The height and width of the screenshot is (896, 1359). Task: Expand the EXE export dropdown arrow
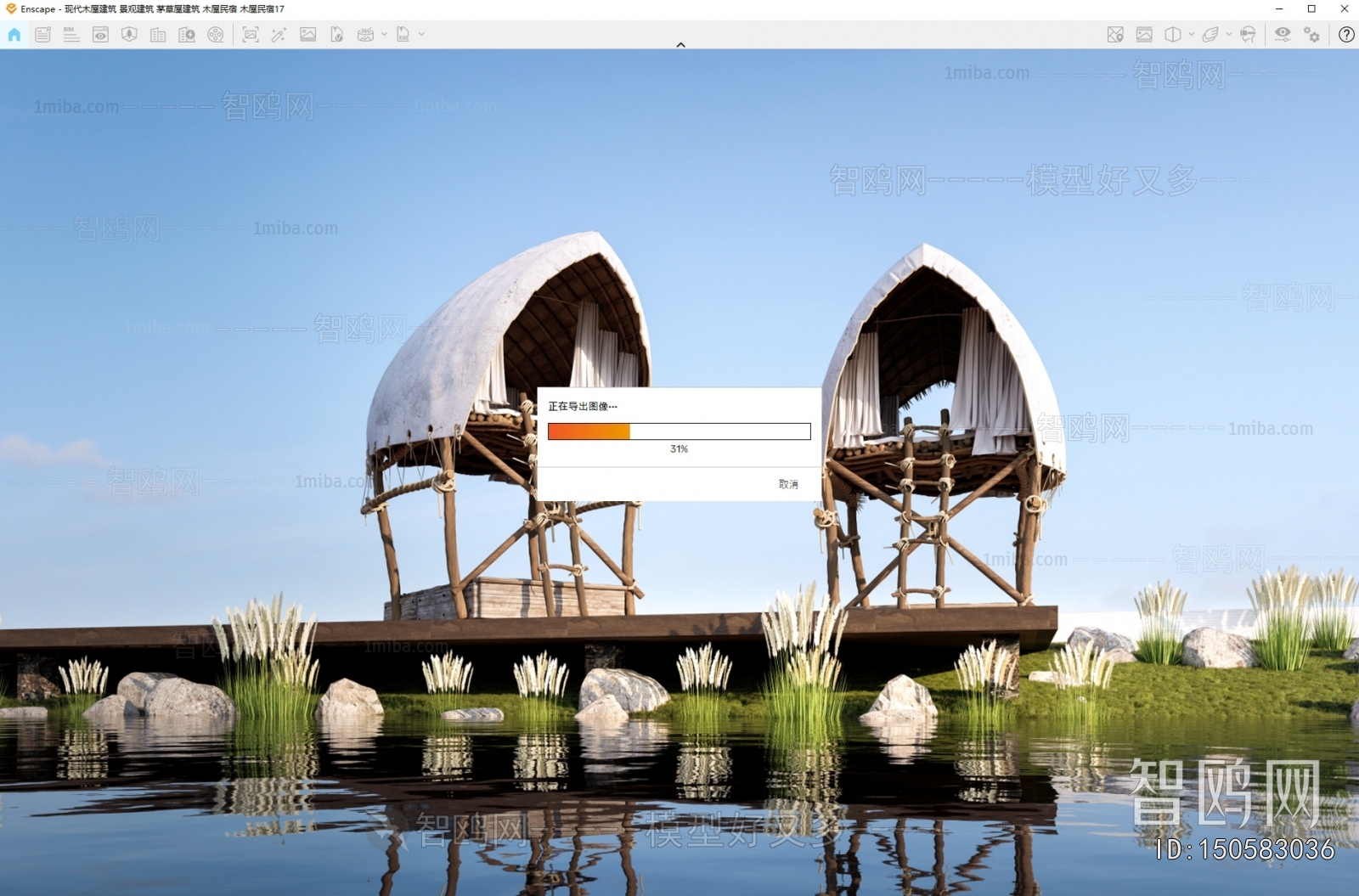click(421, 35)
